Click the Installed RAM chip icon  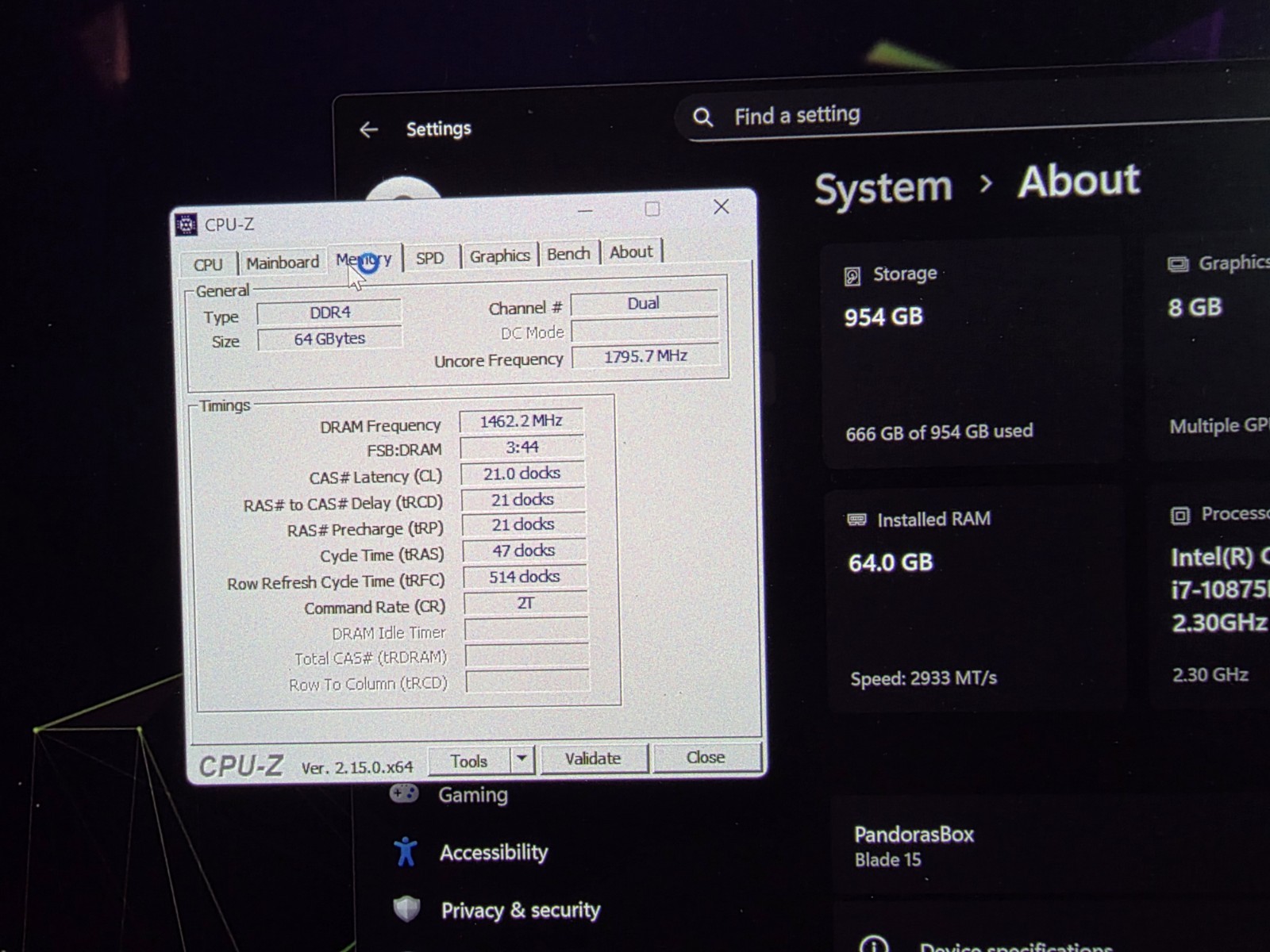click(856, 520)
